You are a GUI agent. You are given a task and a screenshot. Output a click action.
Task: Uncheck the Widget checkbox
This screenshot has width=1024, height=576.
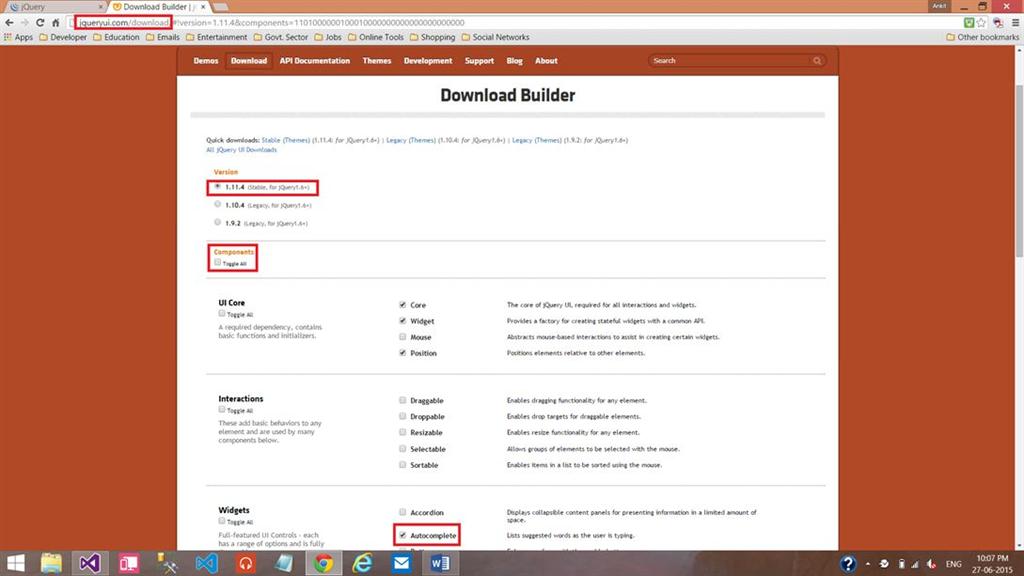click(x=402, y=321)
